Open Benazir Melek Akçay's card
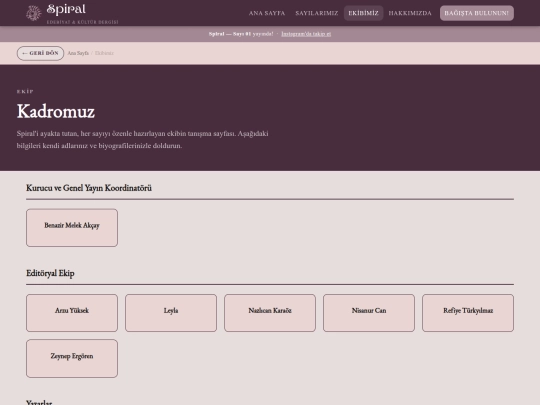 point(72,228)
